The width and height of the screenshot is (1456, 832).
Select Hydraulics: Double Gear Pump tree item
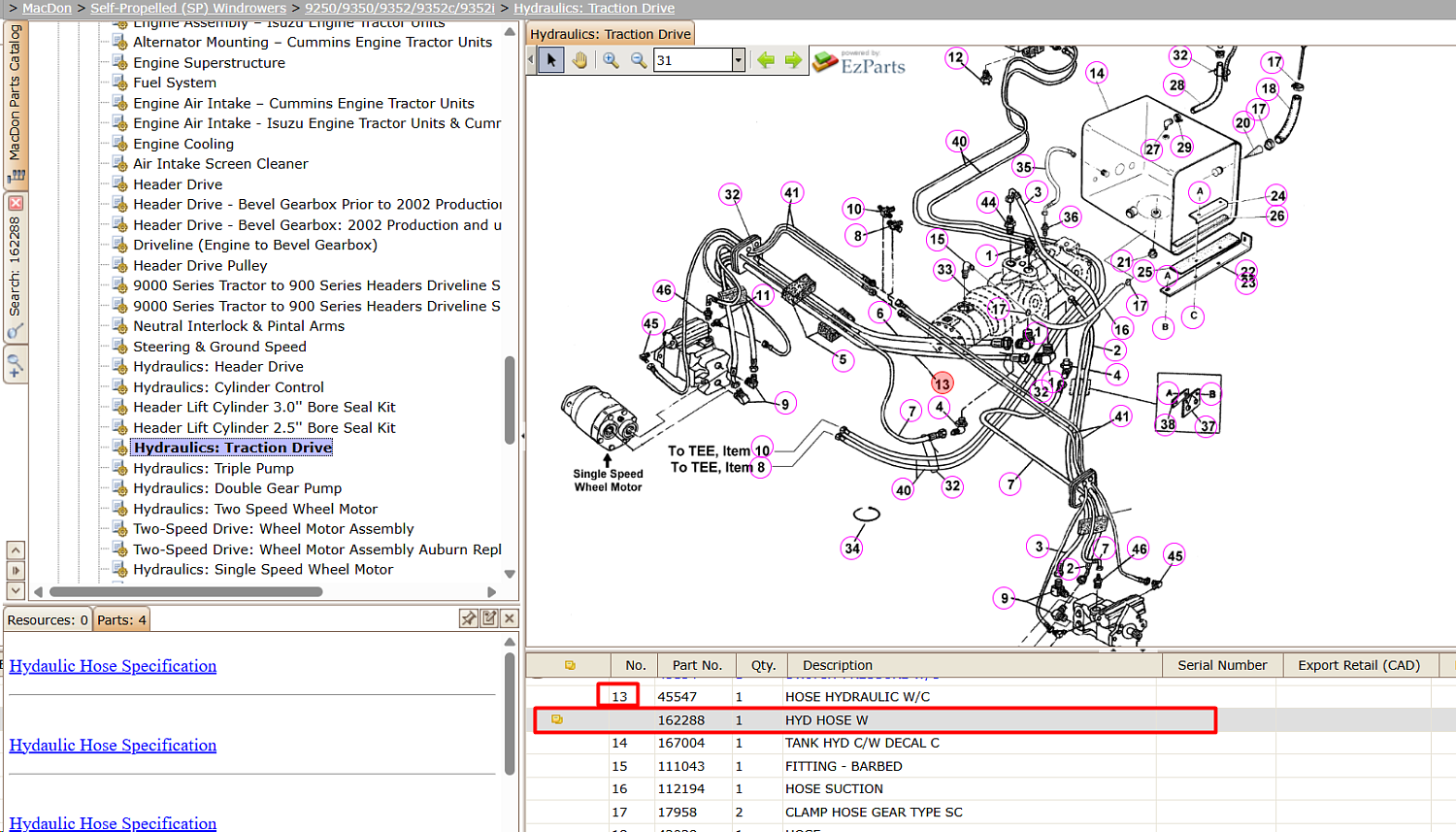click(238, 488)
